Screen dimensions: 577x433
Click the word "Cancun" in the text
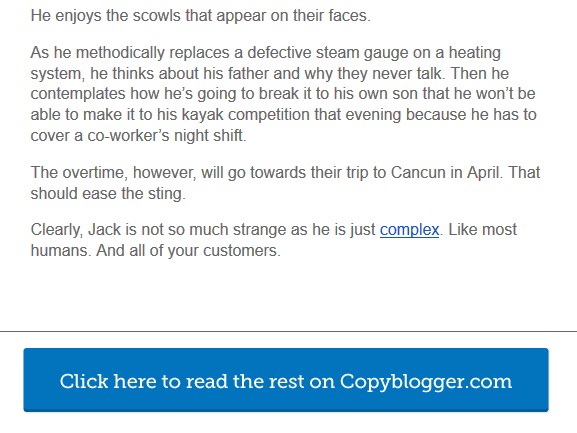[418, 173]
